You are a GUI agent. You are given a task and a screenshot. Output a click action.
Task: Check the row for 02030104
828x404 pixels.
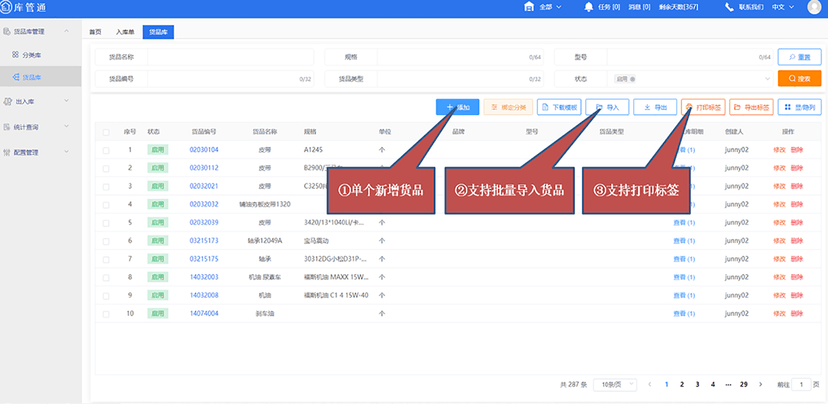coord(106,151)
